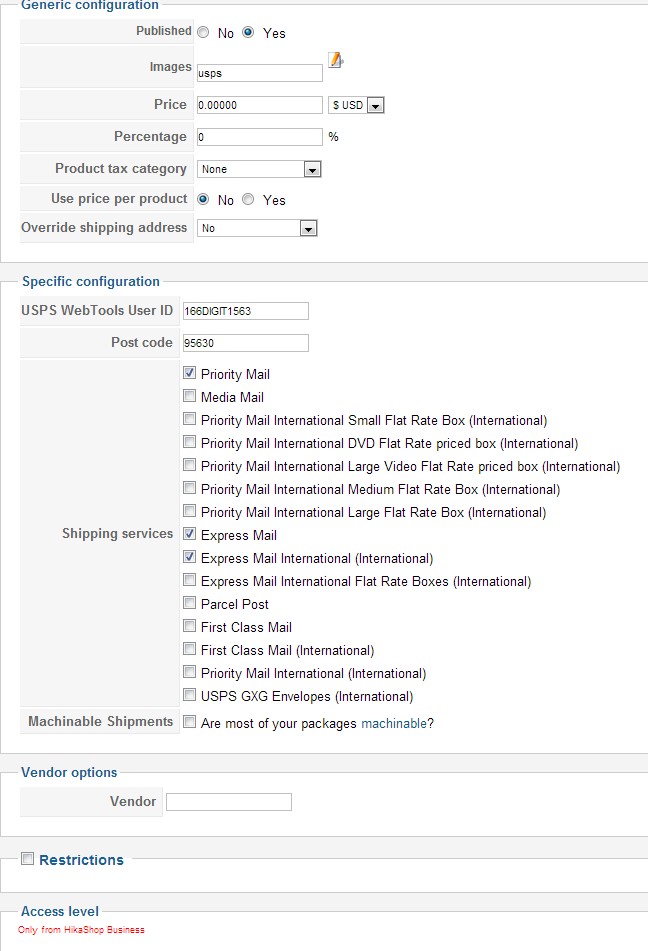This screenshot has width=648, height=951.
Task: Select the Published No radio button
Action: point(204,33)
